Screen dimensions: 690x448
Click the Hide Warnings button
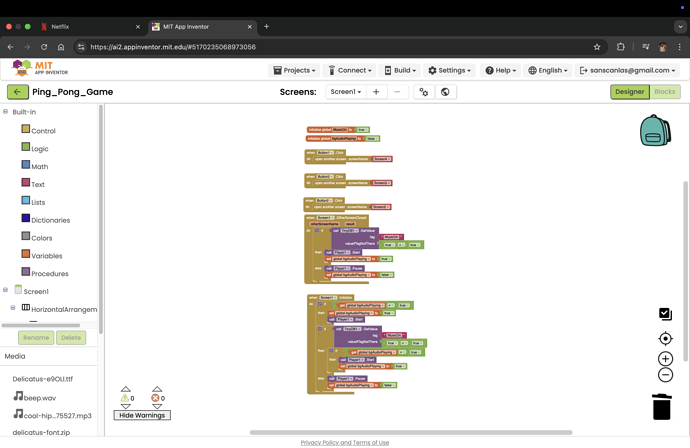point(142,415)
